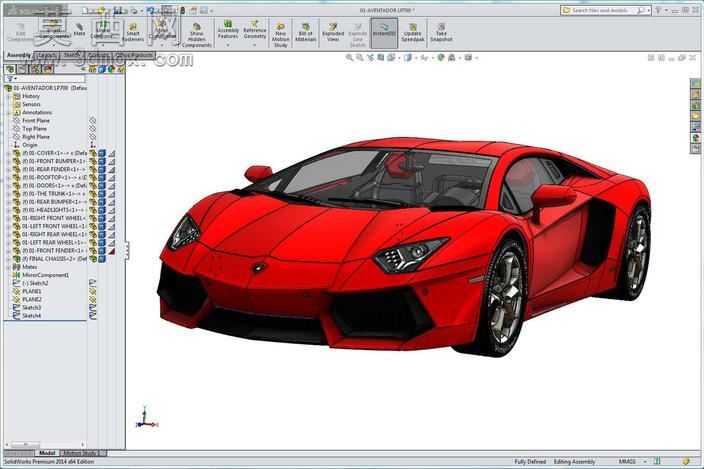704x469 pixels.
Task: Open Assembly Features dropdown arrow
Action: pos(228,45)
